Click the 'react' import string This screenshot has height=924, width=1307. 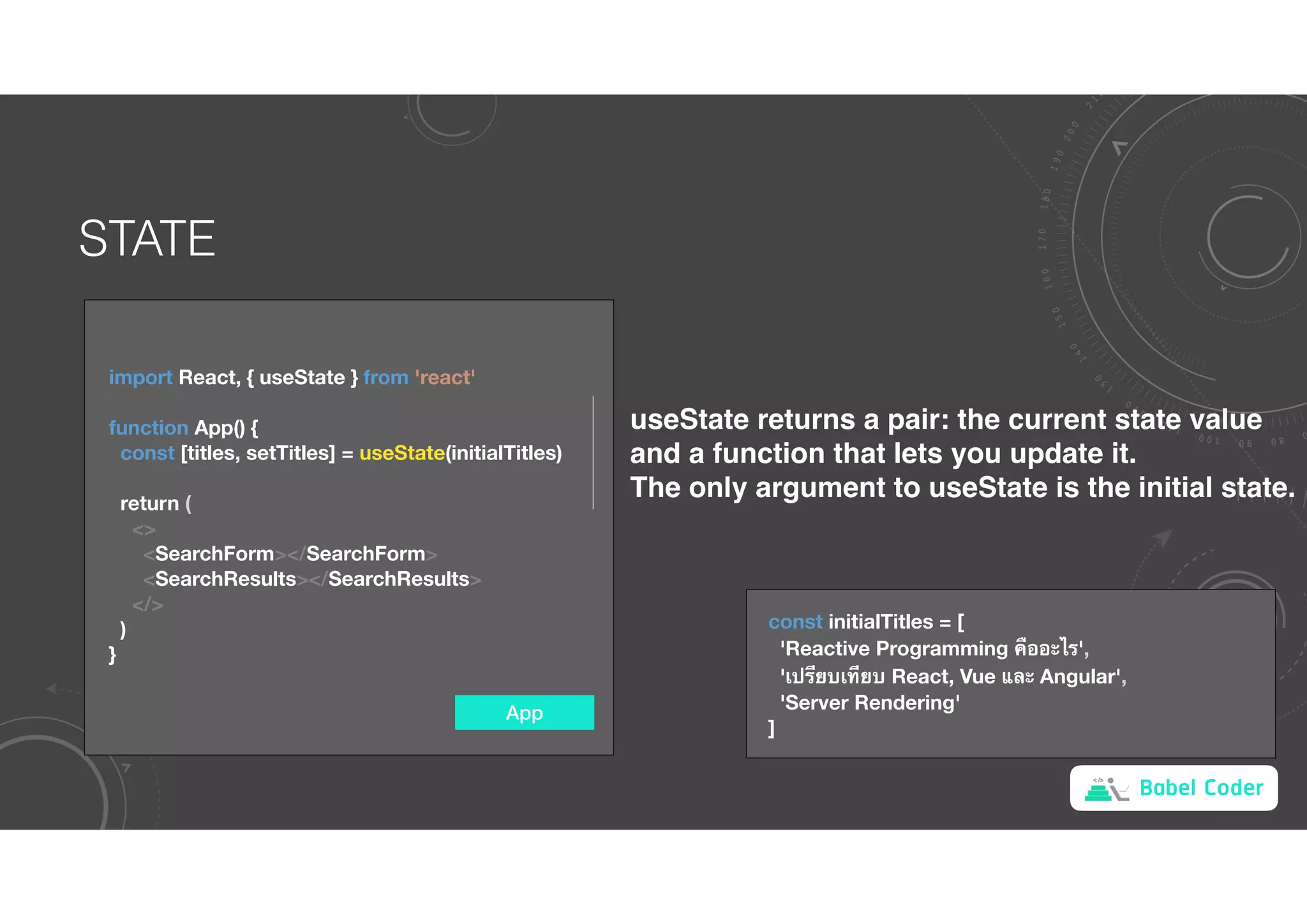point(445,377)
